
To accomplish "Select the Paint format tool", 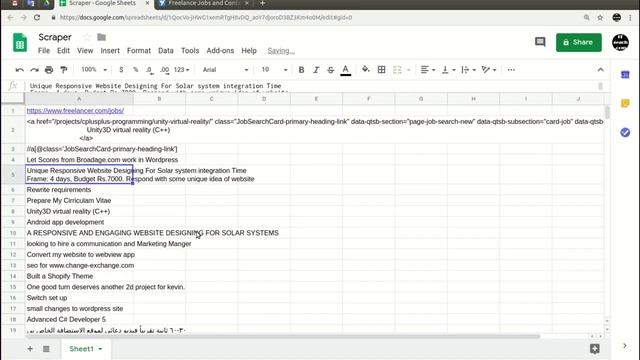I will pyautogui.click(x=64, y=70).
